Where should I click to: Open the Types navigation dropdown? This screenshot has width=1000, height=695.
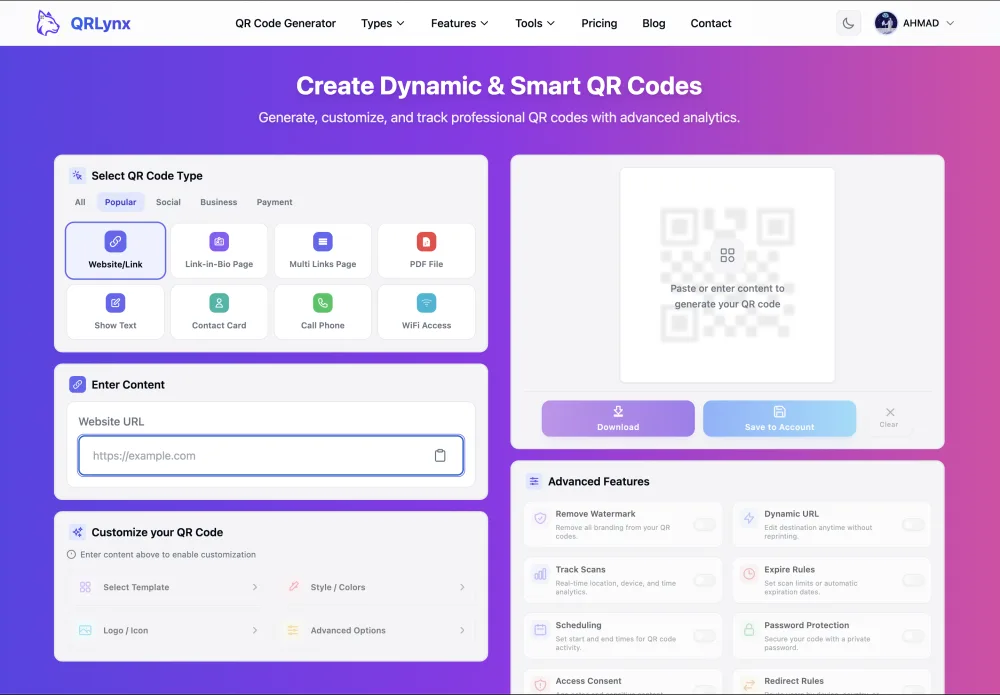[x=382, y=23]
